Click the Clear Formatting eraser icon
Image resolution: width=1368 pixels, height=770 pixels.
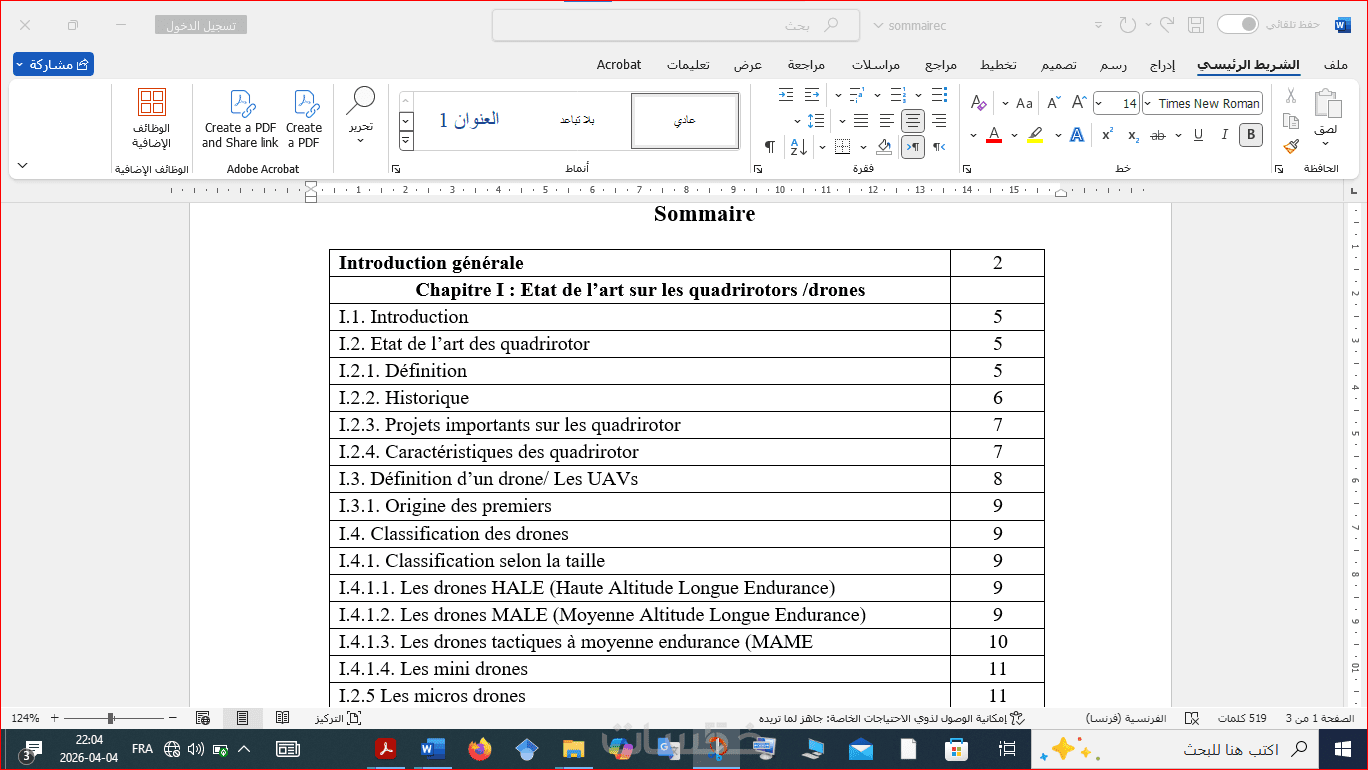(978, 103)
